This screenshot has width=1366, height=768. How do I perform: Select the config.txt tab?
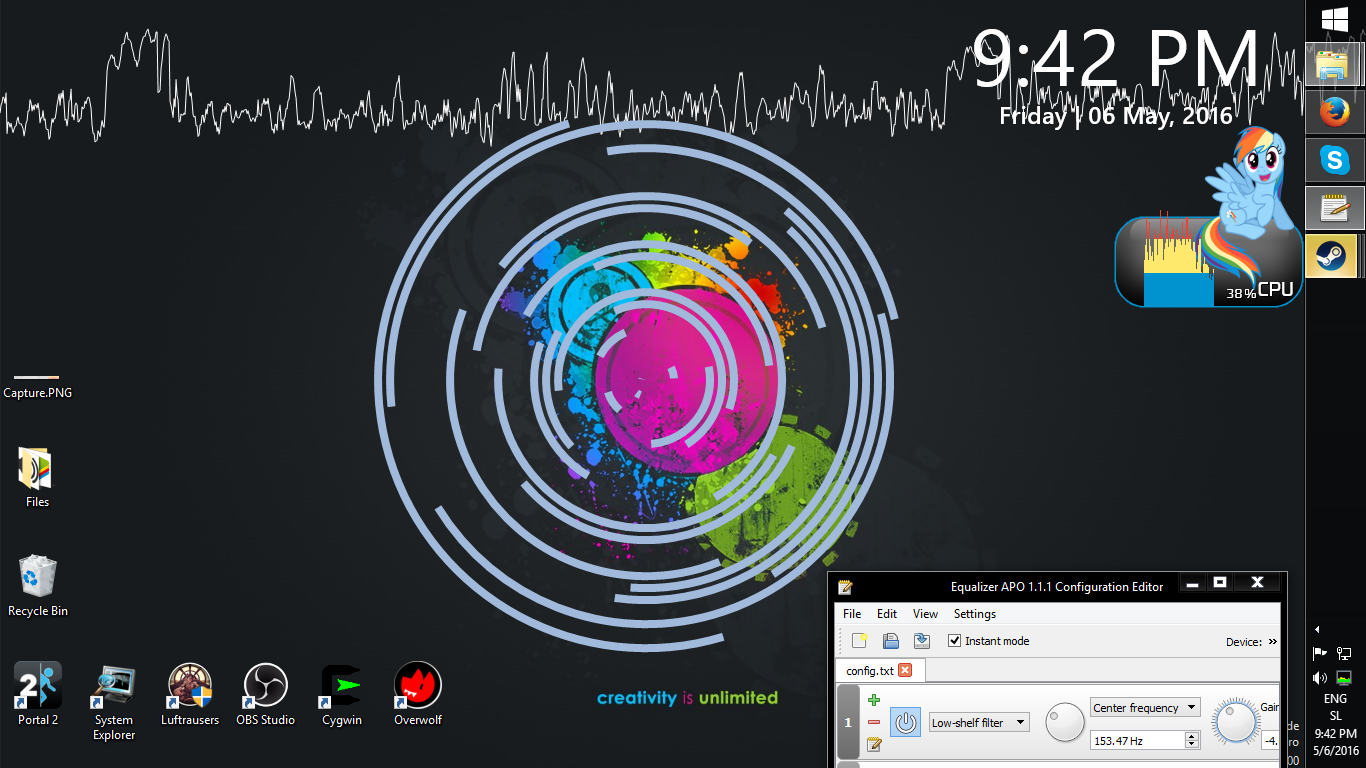click(x=869, y=671)
